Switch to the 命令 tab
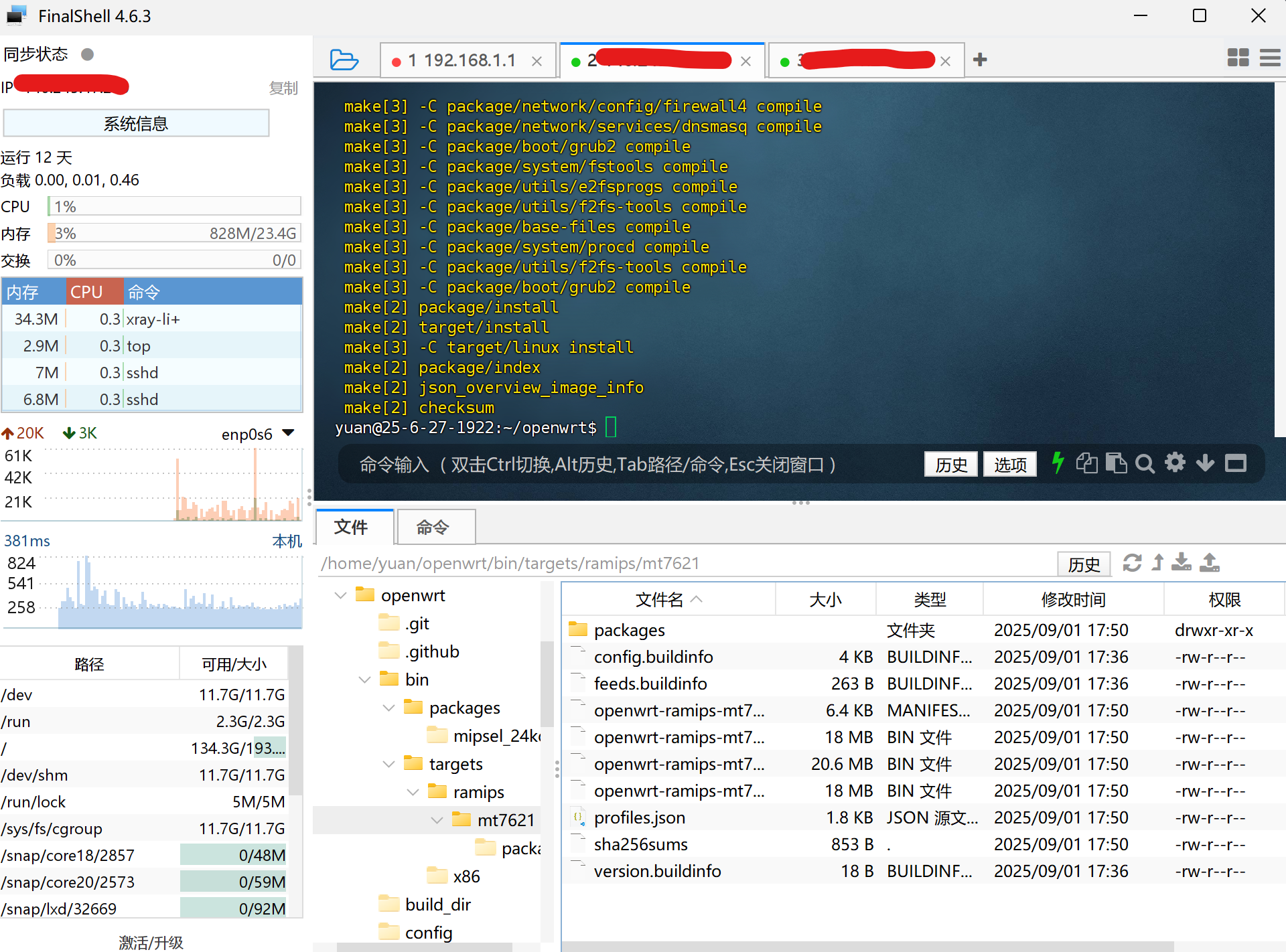The height and width of the screenshot is (952, 1286). click(433, 528)
